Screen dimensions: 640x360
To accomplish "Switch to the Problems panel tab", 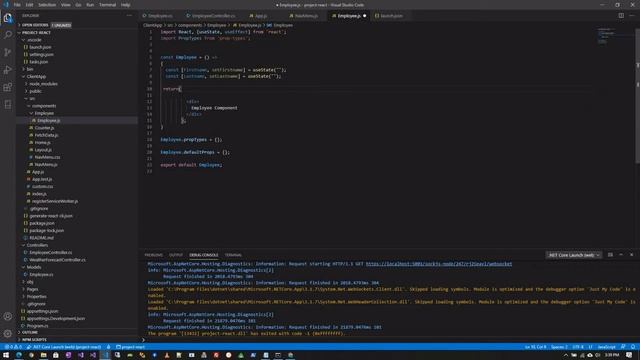I will coord(153,255).
